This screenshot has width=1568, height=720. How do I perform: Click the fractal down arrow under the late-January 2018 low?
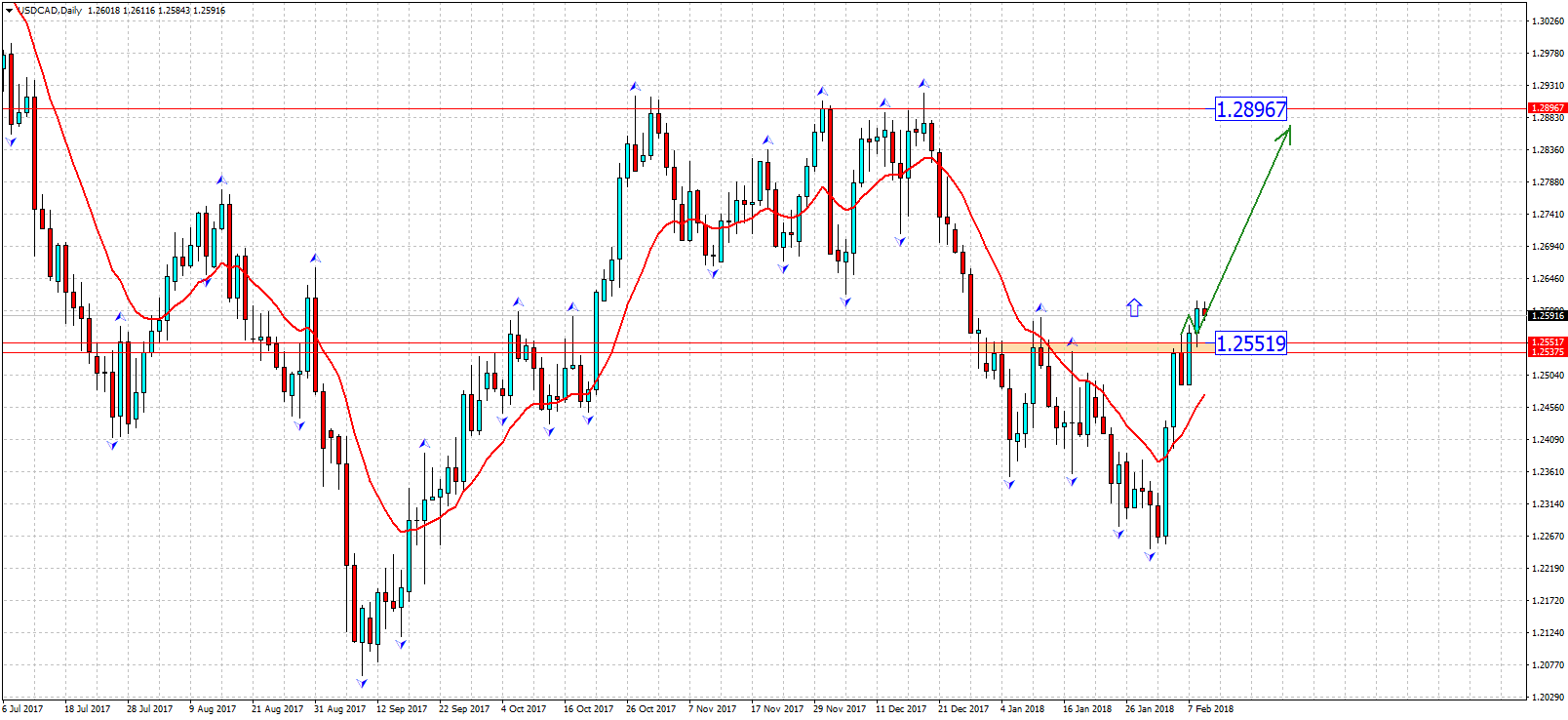click(1151, 556)
